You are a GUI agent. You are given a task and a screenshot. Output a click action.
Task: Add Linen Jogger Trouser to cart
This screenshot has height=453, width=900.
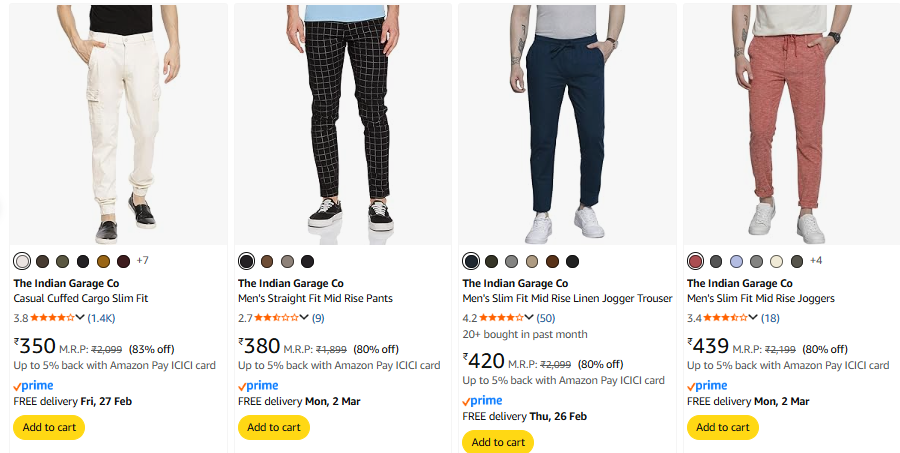click(x=497, y=441)
